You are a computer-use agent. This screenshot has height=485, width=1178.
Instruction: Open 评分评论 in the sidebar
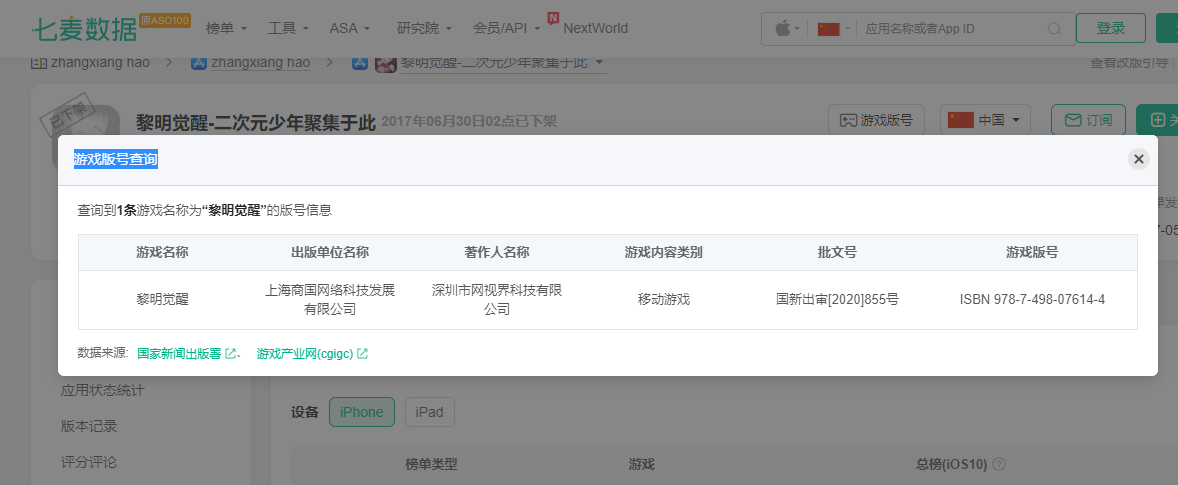89,462
